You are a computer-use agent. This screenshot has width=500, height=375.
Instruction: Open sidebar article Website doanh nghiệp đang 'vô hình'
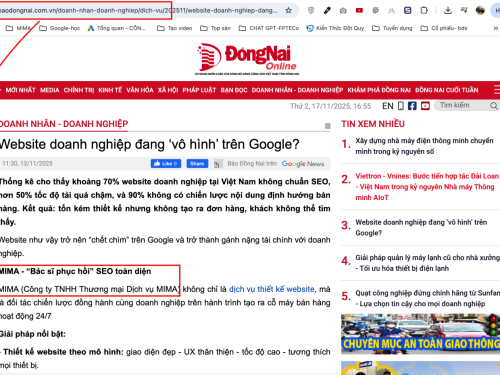click(421, 227)
